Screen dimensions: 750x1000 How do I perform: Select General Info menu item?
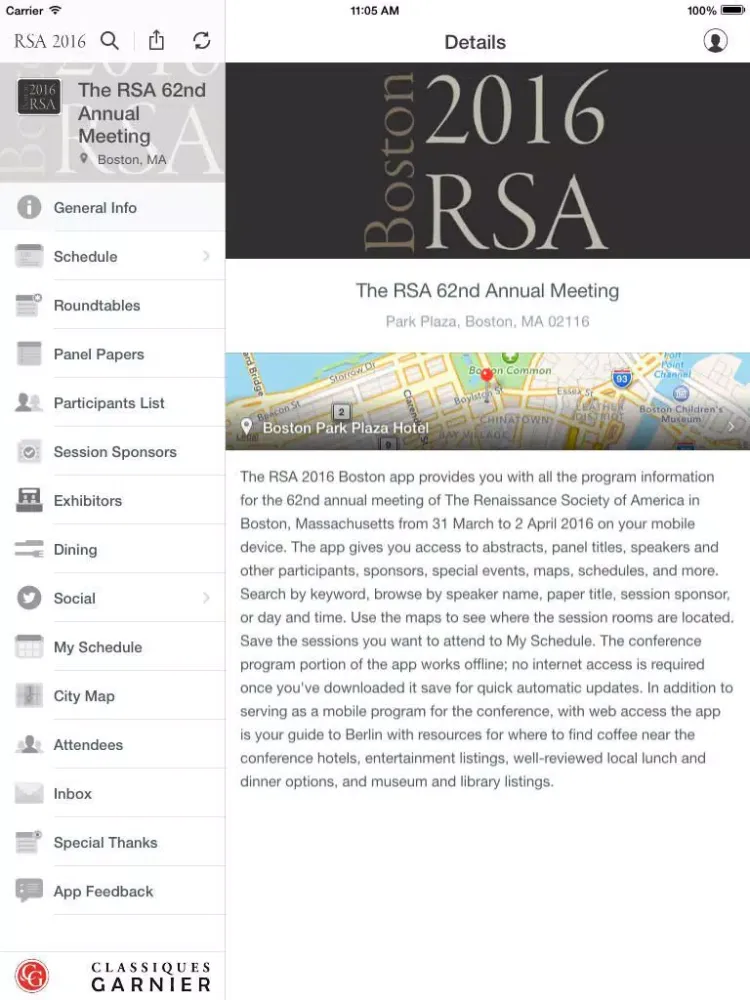[x=95, y=208]
